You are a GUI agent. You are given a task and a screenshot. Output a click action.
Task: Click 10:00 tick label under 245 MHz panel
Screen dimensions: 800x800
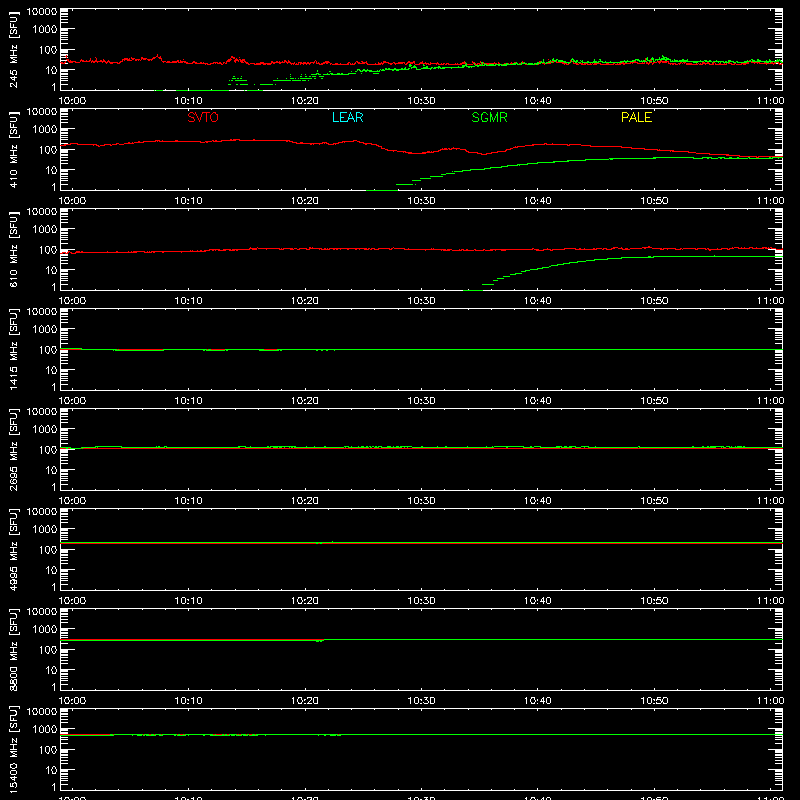[x=72, y=101]
